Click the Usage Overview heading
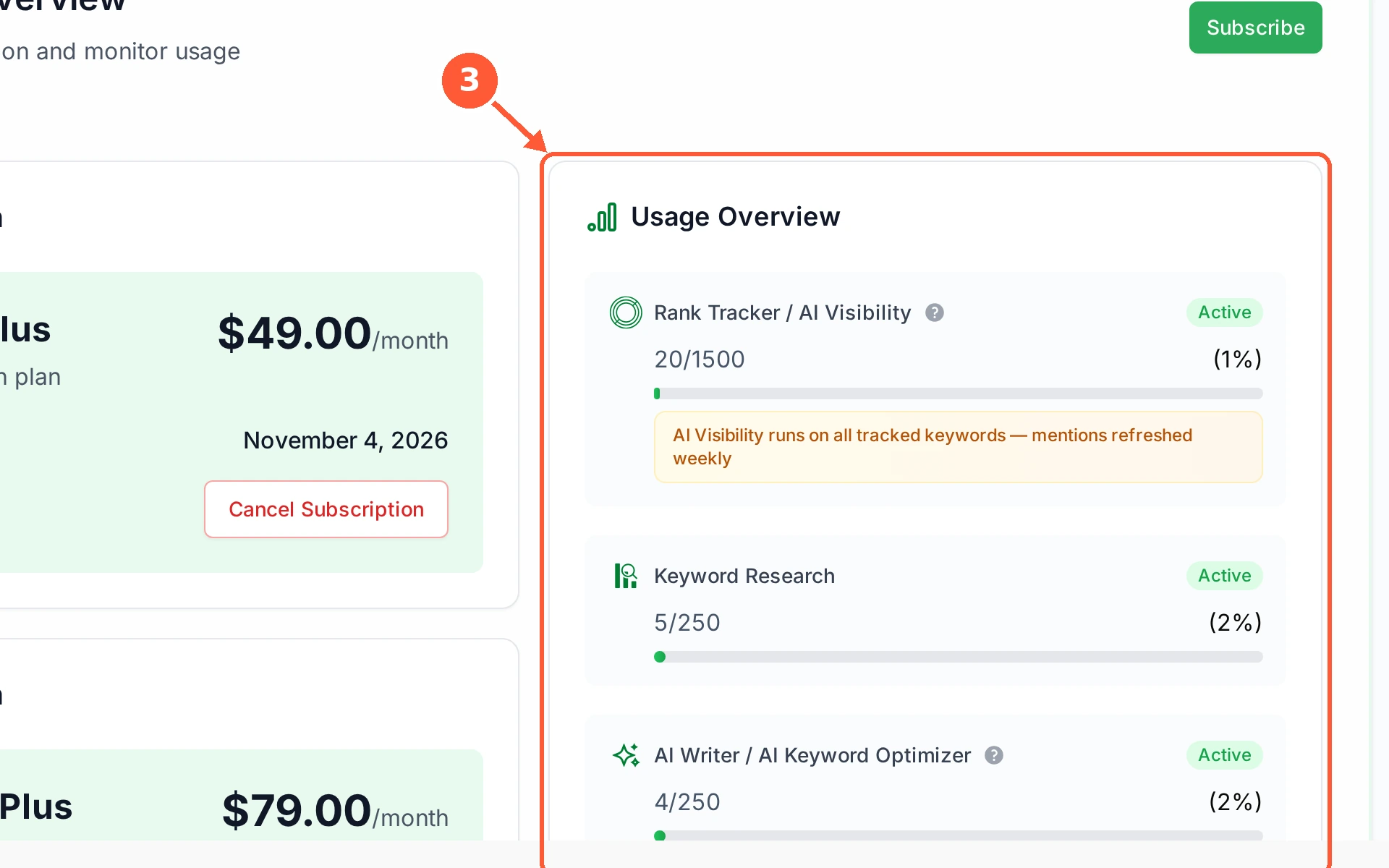This screenshot has height=868, width=1389. 736,217
